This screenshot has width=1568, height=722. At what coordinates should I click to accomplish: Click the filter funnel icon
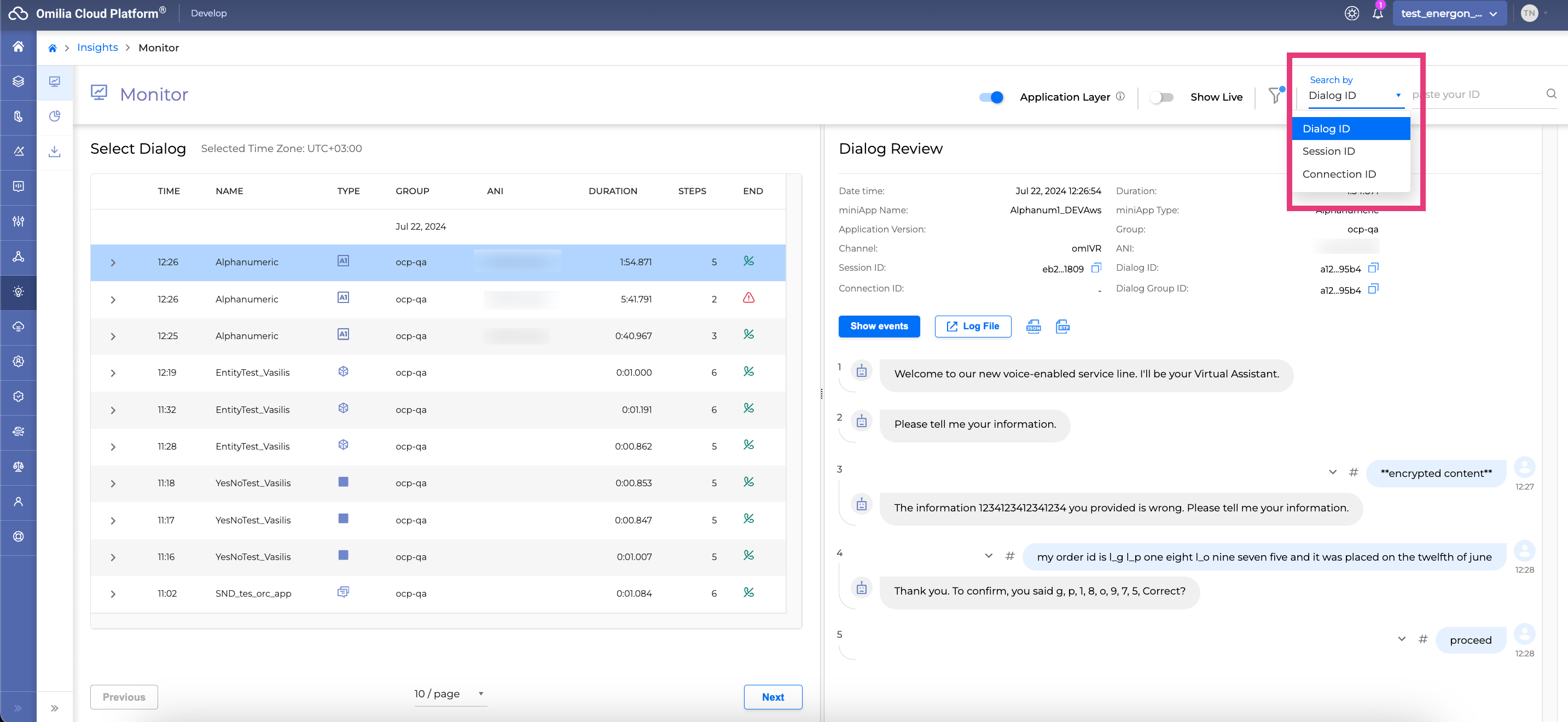(1275, 96)
